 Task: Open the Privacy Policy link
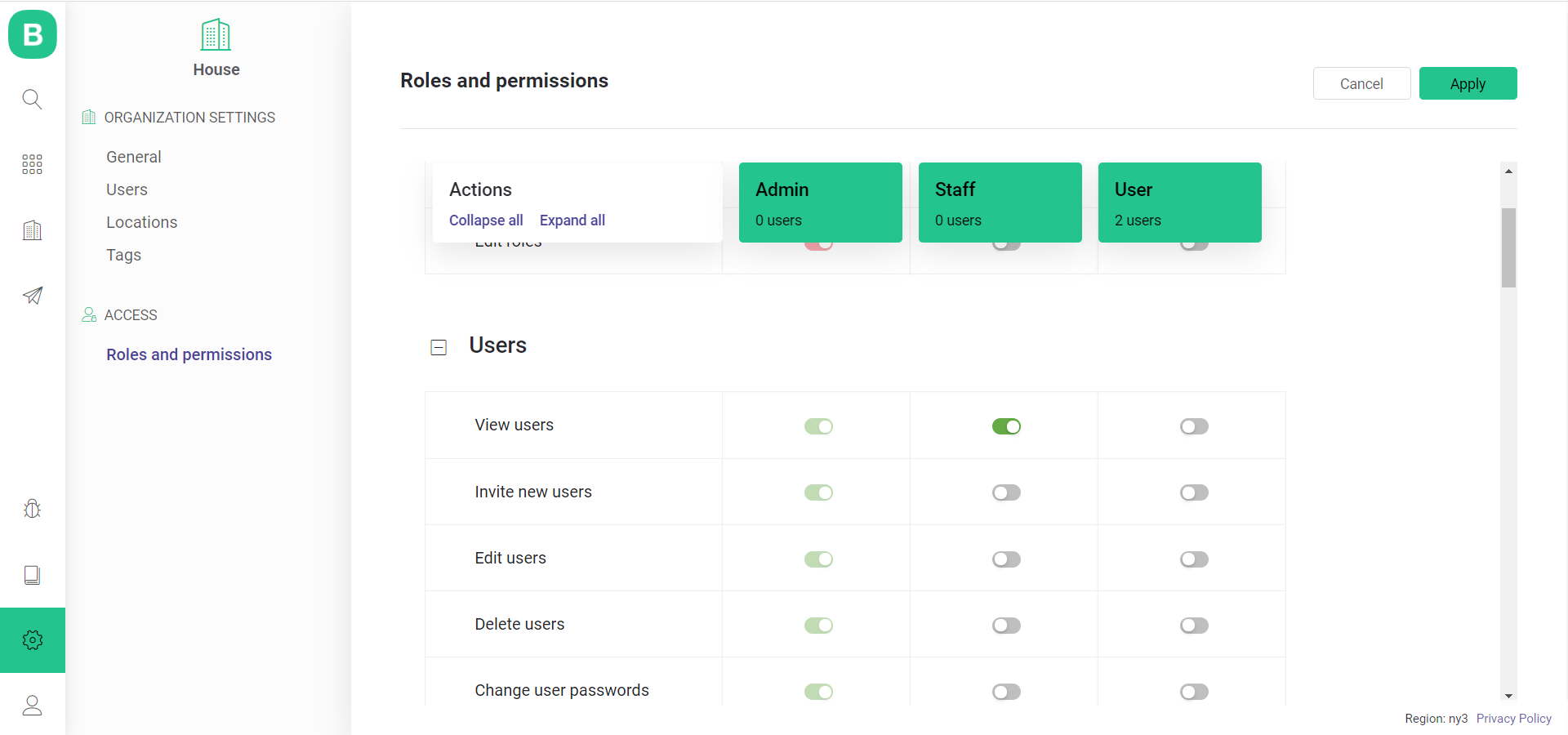1513,719
